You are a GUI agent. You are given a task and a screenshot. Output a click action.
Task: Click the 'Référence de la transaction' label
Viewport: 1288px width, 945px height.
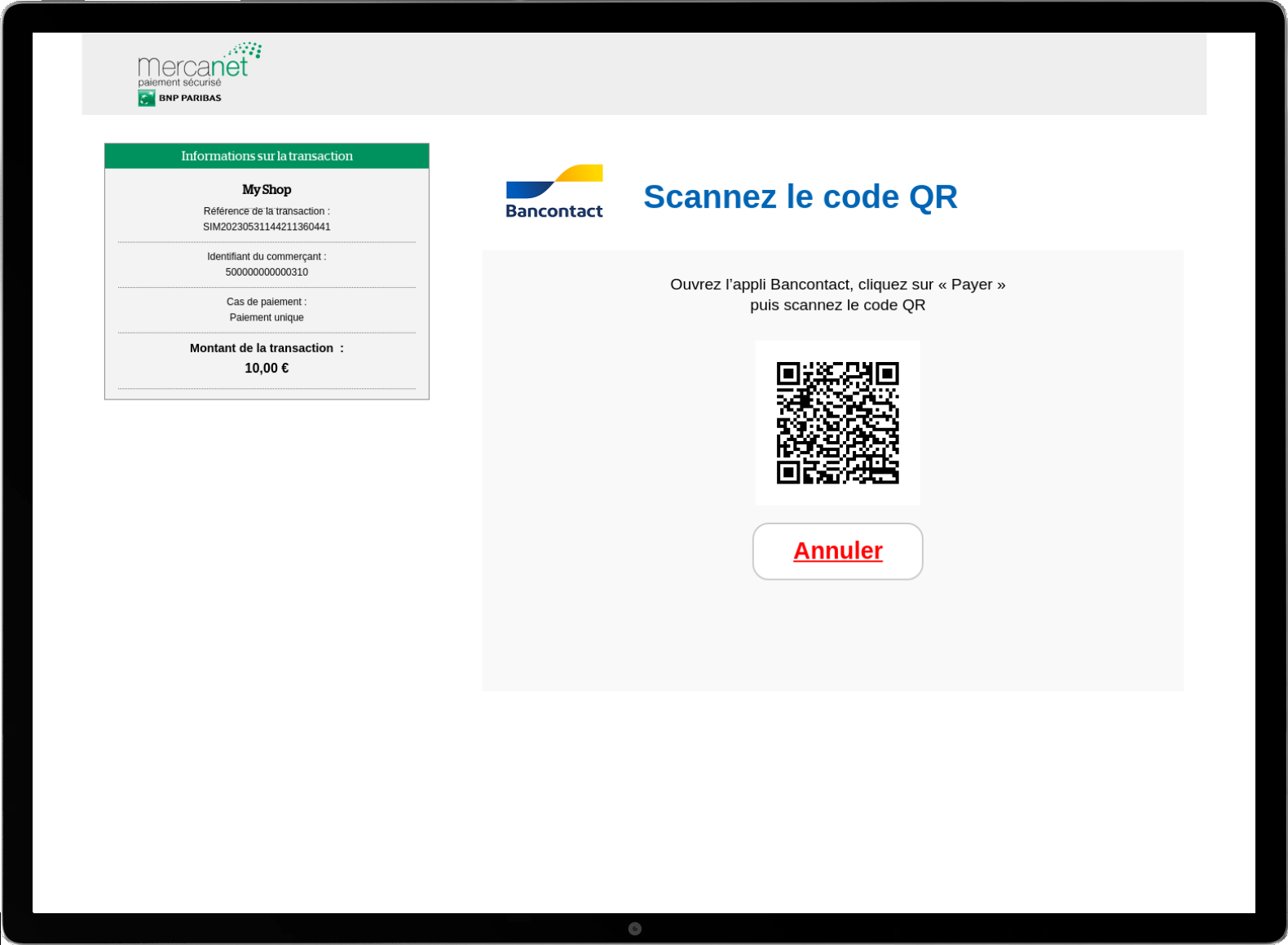point(267,211)
